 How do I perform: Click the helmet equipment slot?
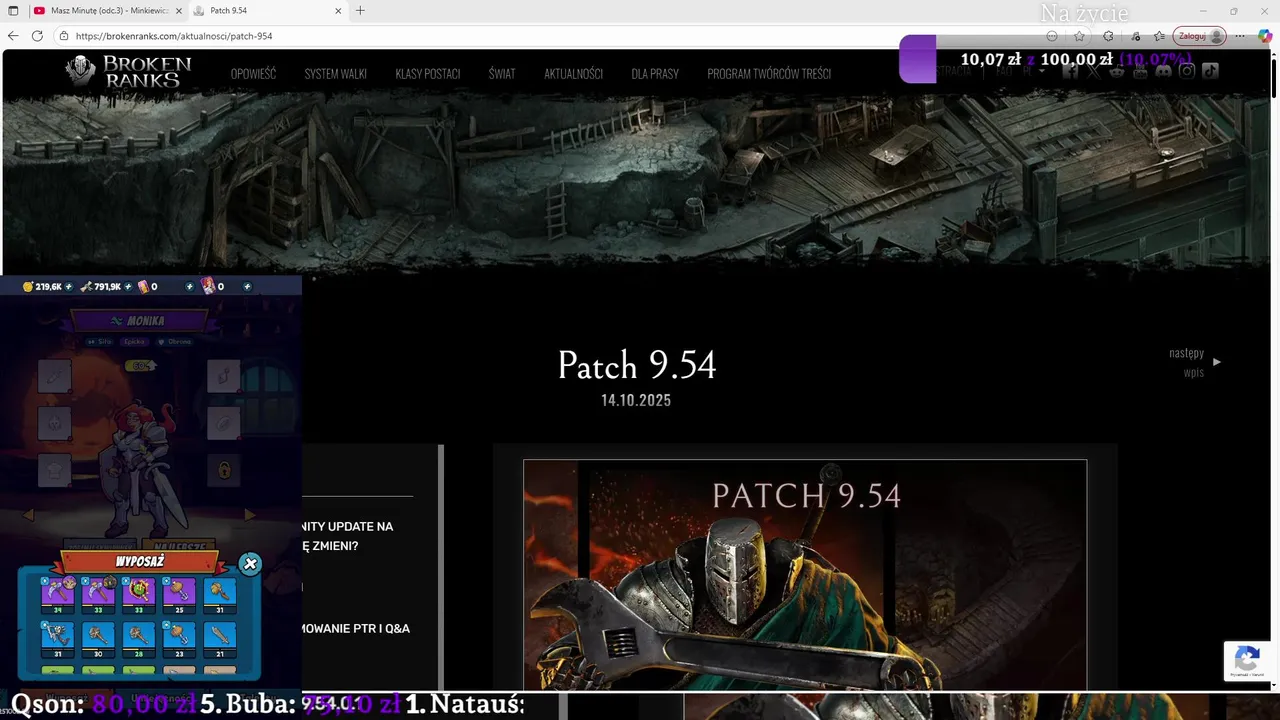[x=55, y=423]
